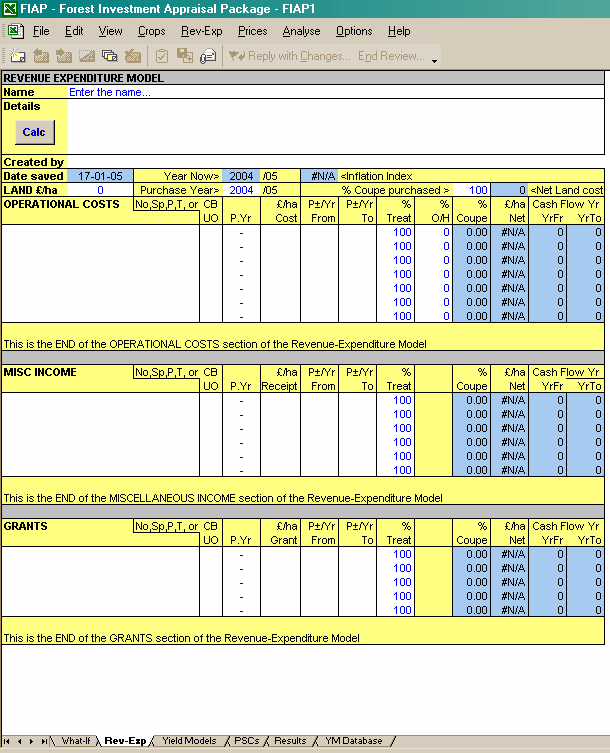
Task: Click the Show All Comments toolbar icon
Action: point(110,56)
